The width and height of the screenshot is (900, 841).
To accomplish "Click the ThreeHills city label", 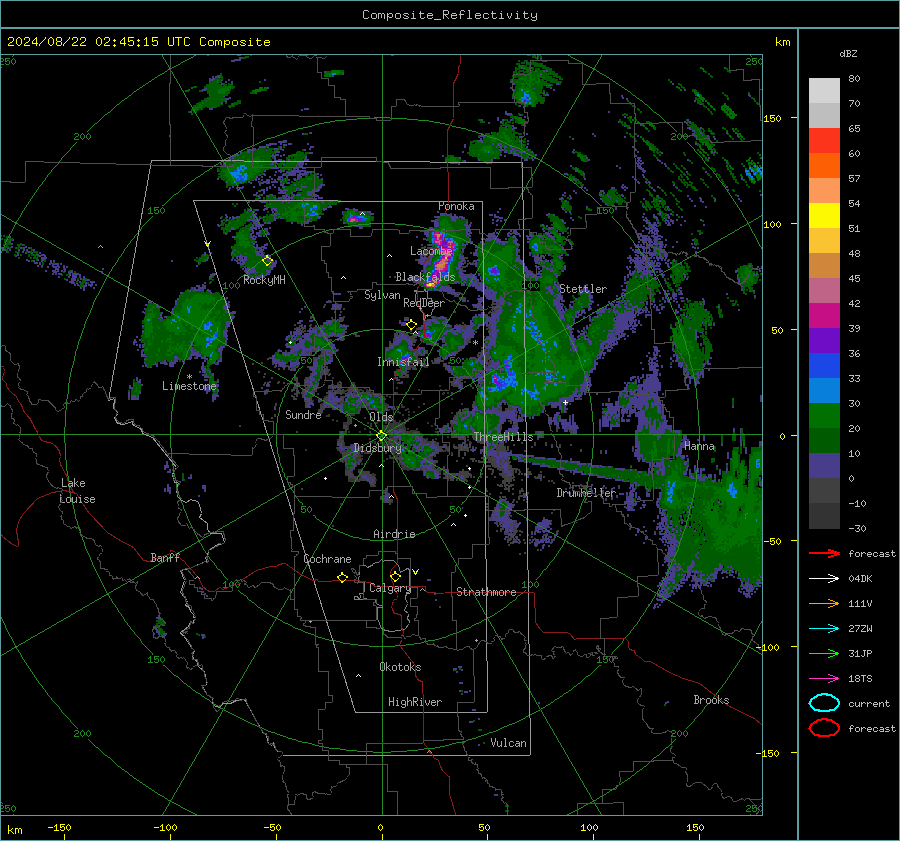I will pyautogui.click(x=503, y=437).
